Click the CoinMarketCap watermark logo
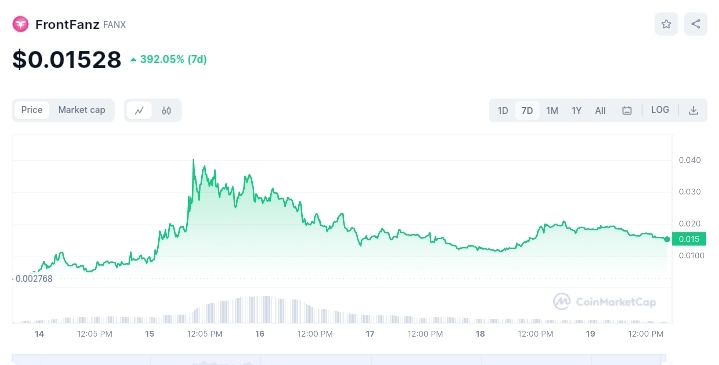The width and height of the screenshot is (719, 365). point(604,302)
